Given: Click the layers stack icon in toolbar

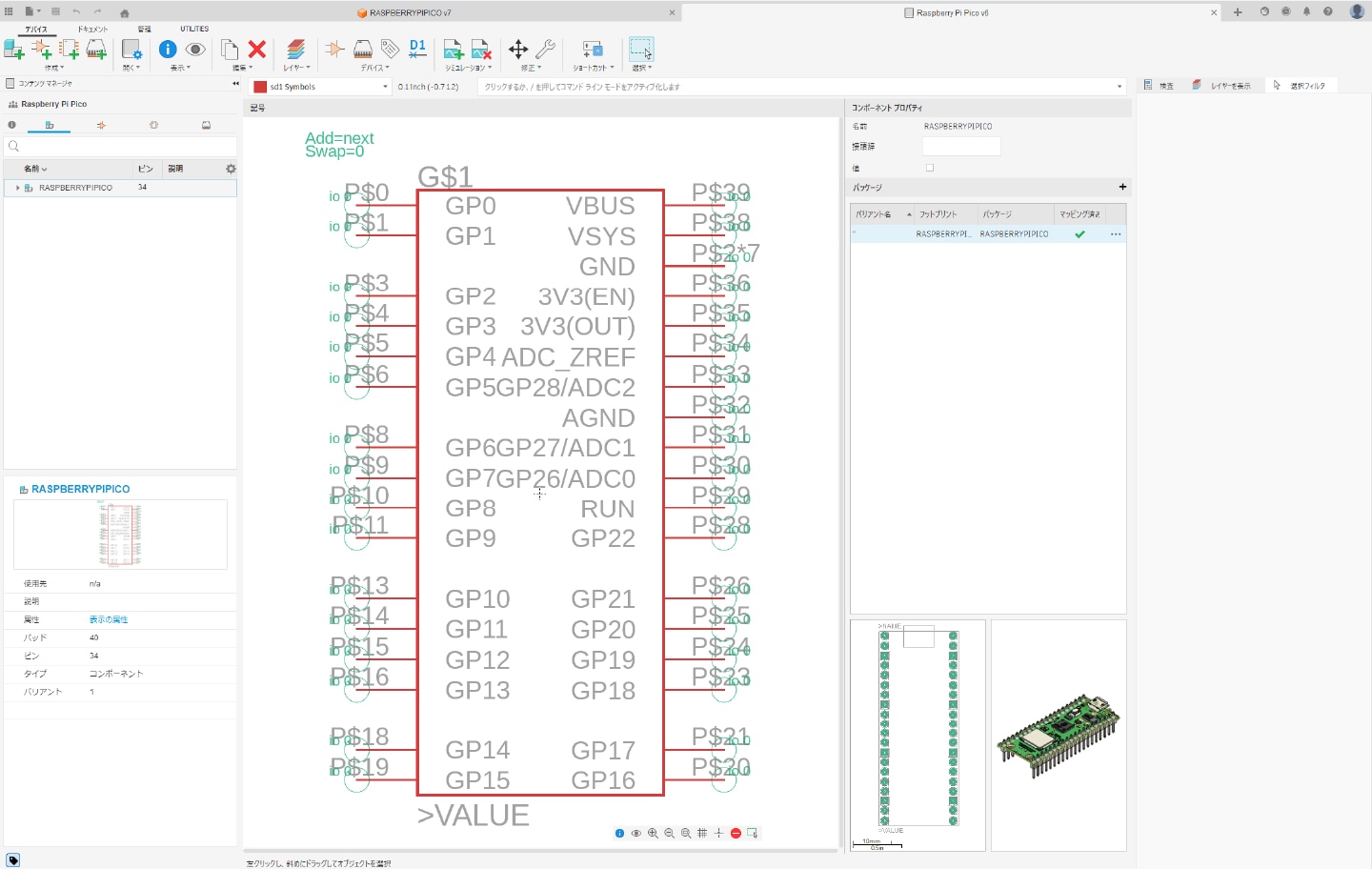Looking at the screenshot, I should point(295,50).
